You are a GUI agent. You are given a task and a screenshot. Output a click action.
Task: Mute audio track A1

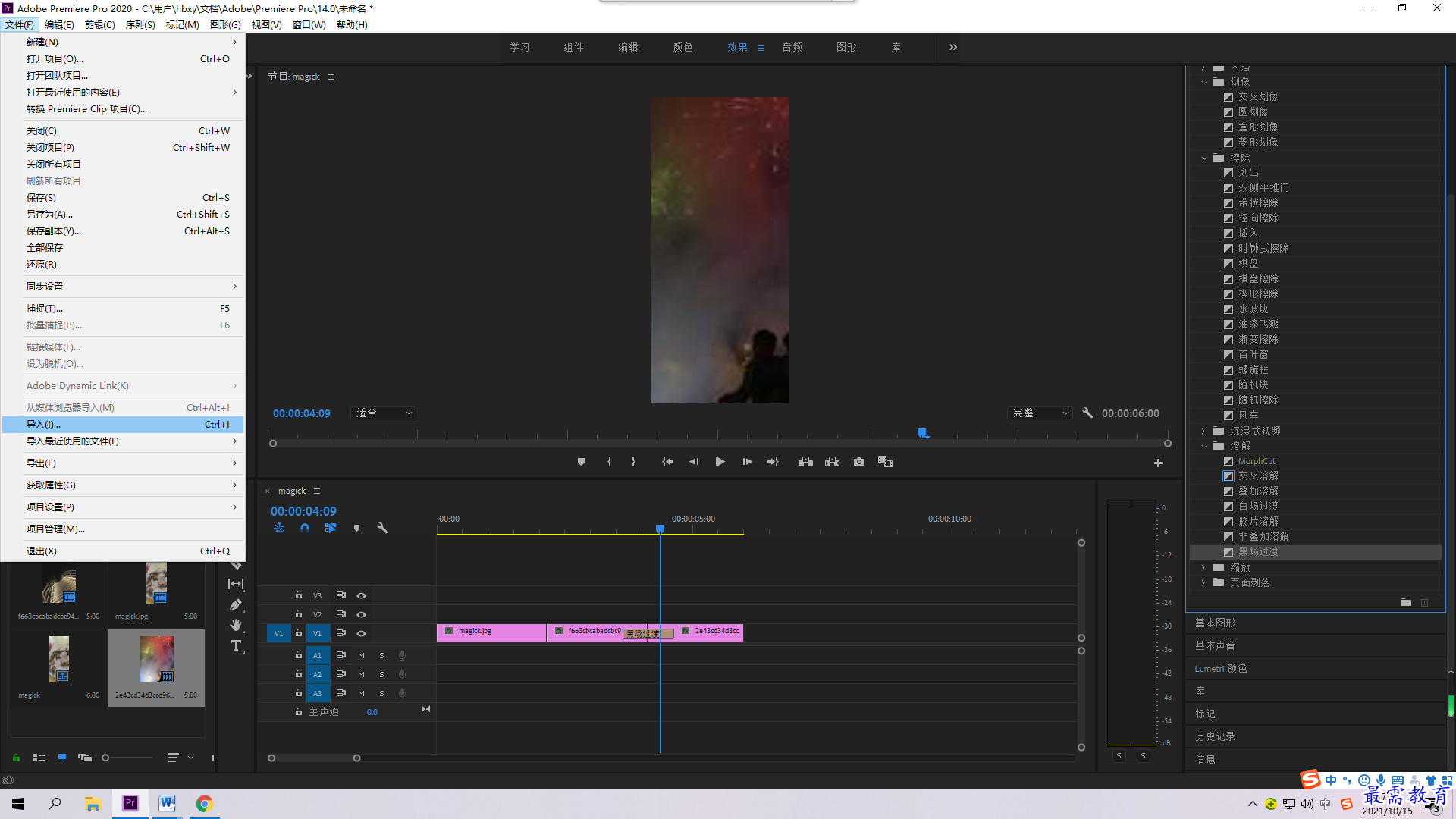[x=361, y=655]
